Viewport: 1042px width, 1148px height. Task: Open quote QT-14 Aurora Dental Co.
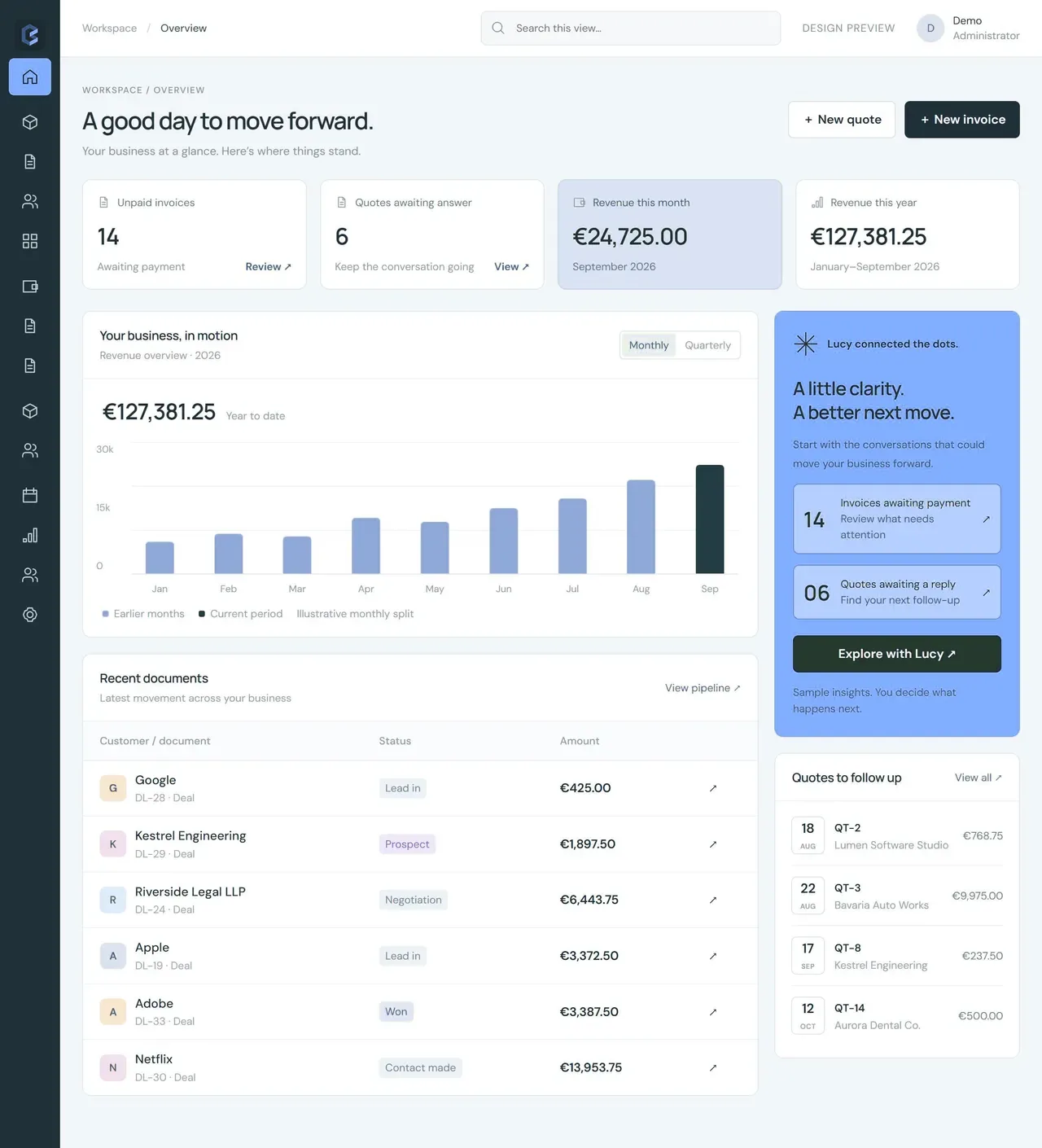click(x=897, y=1016)
